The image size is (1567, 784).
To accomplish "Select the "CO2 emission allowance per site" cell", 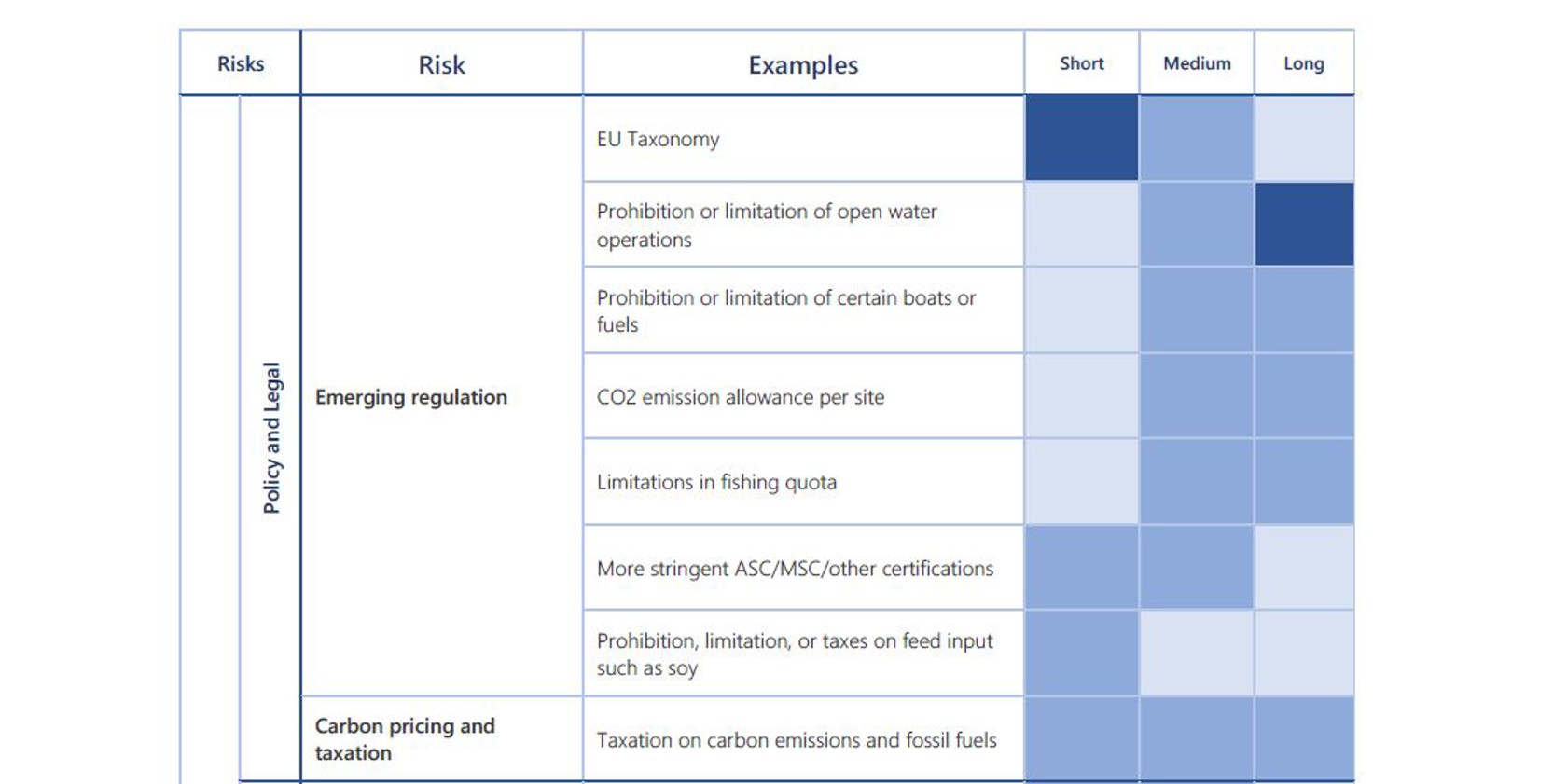I will (741, 397).
